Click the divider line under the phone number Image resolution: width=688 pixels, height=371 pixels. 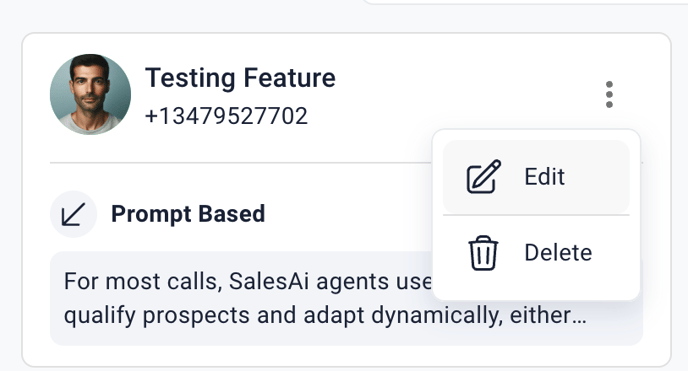241,162
